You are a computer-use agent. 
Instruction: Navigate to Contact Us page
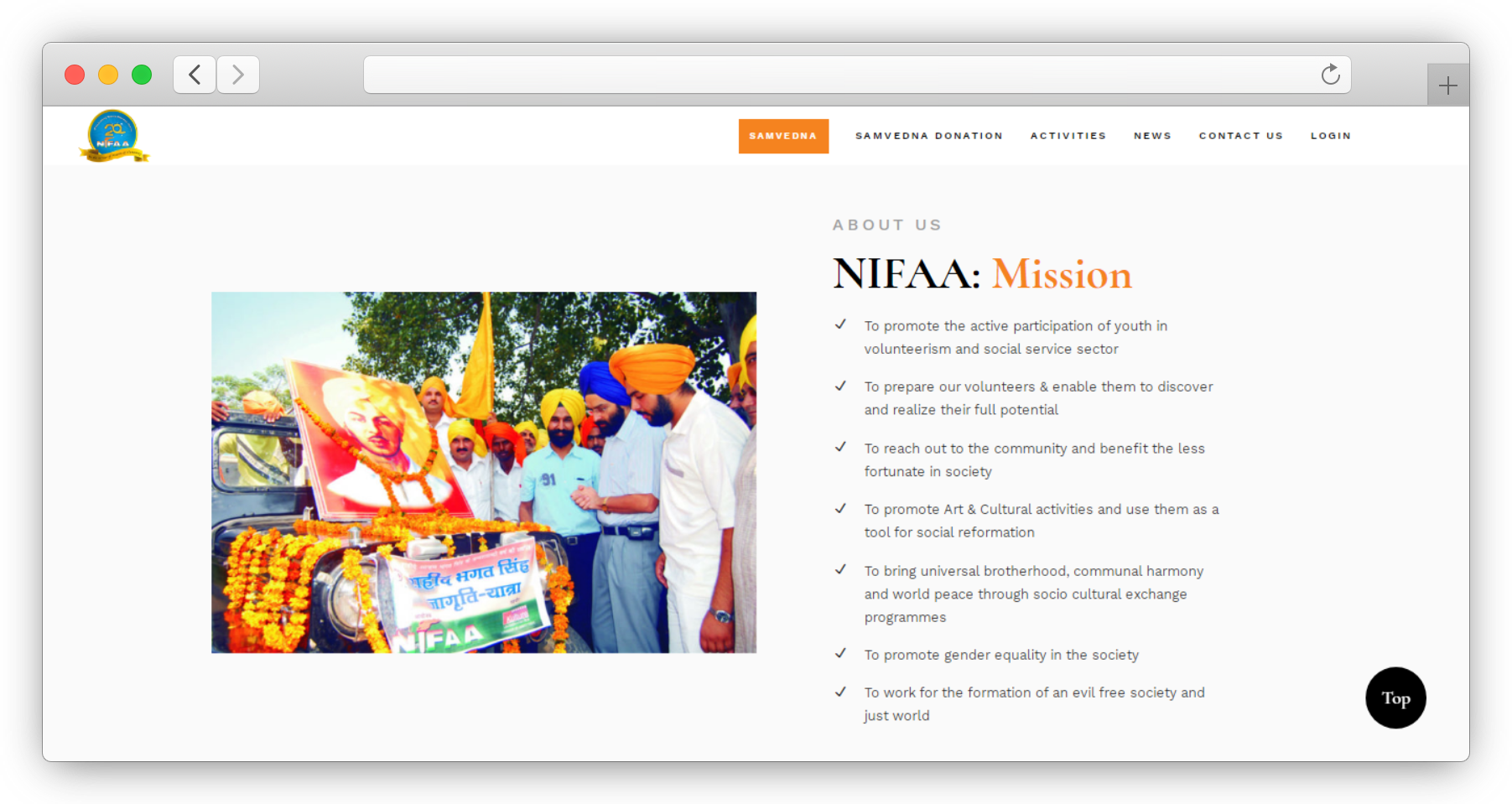tap(1240, 136)
